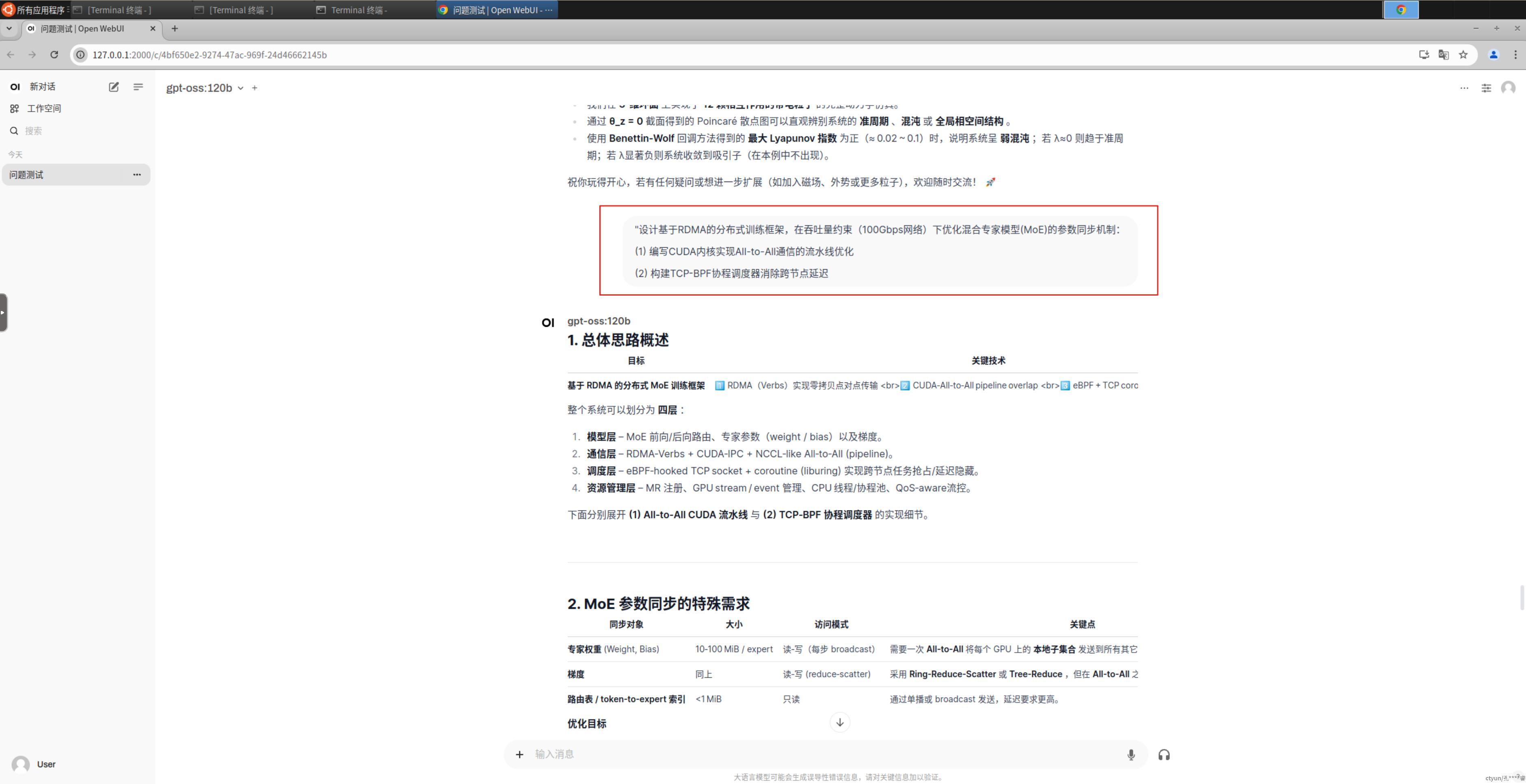
Task: Bookmark this page with star icon
Action: pos(1463,55)
